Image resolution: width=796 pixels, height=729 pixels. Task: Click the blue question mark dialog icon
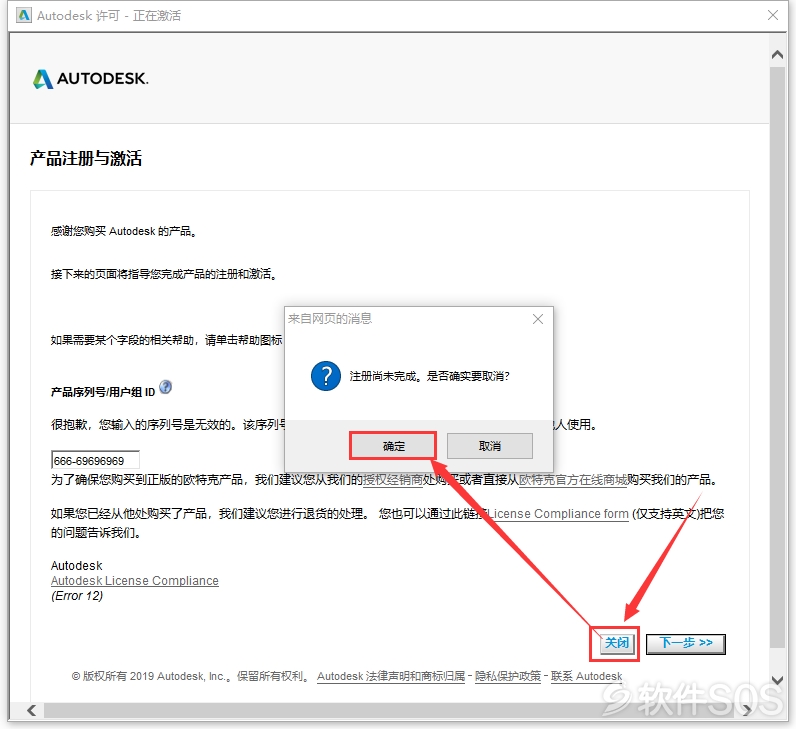[x=325, y=376]
